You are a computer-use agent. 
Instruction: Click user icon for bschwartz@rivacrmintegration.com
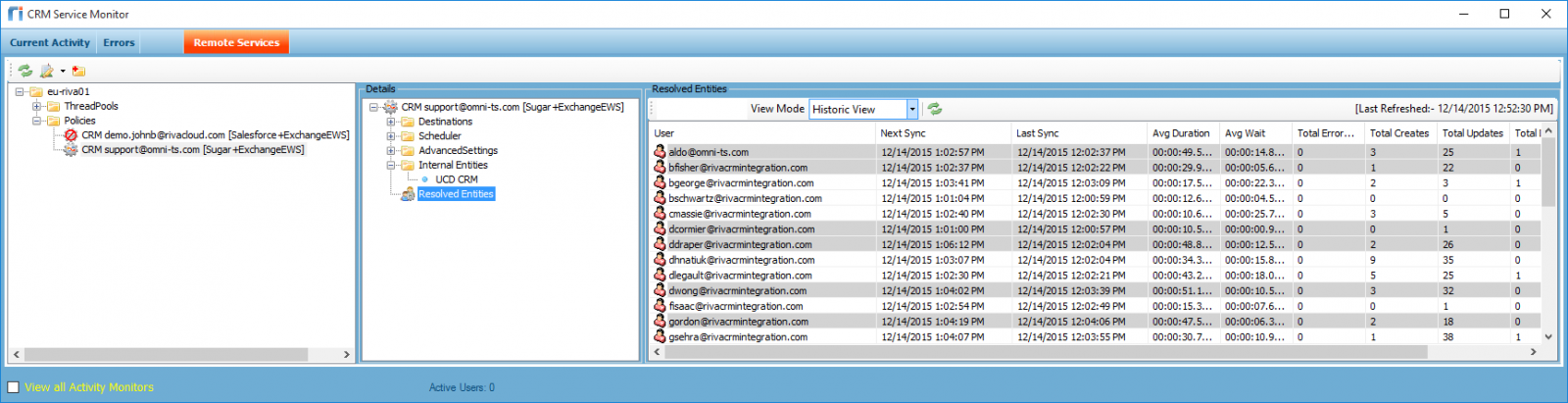[661, 198]
